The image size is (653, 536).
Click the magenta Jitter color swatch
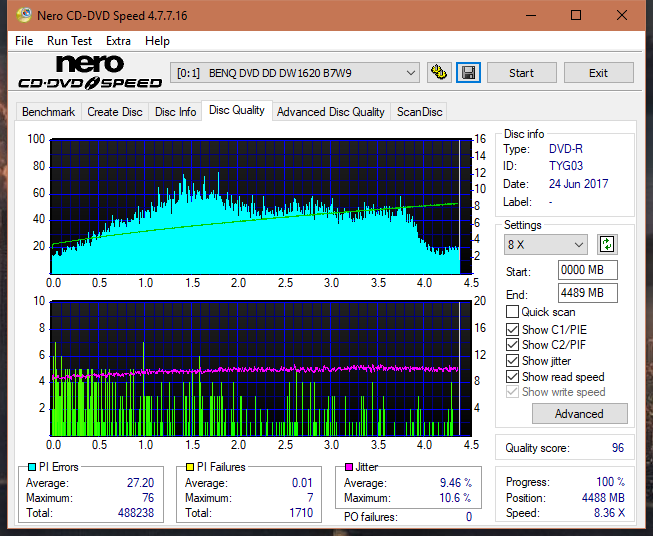pos(349,467)
